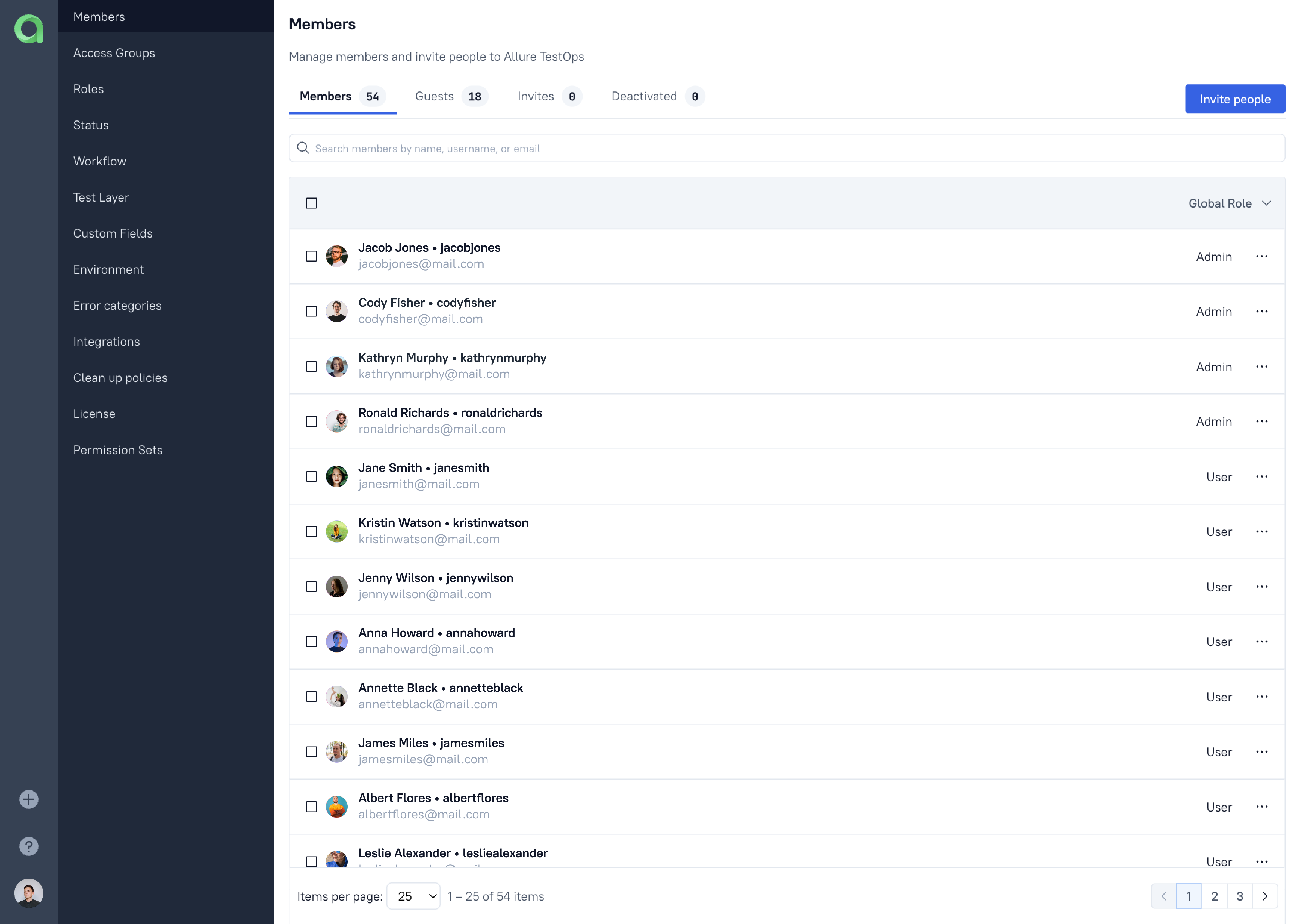Screen dimensions: 1300x924
Task: Open the help question-mark icon
Action: coord(29,846)
